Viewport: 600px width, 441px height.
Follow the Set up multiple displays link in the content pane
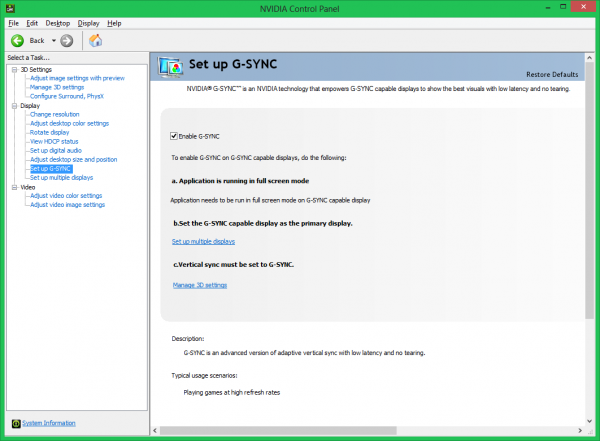[x=203, y=241]
